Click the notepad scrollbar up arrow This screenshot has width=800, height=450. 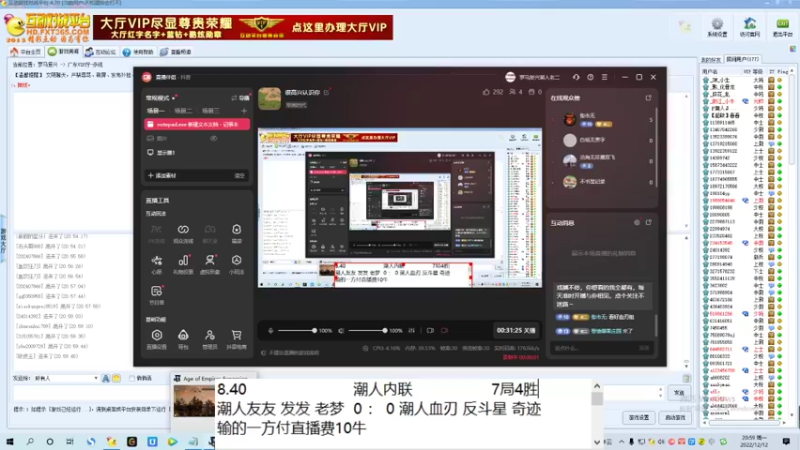click(597, 386)
